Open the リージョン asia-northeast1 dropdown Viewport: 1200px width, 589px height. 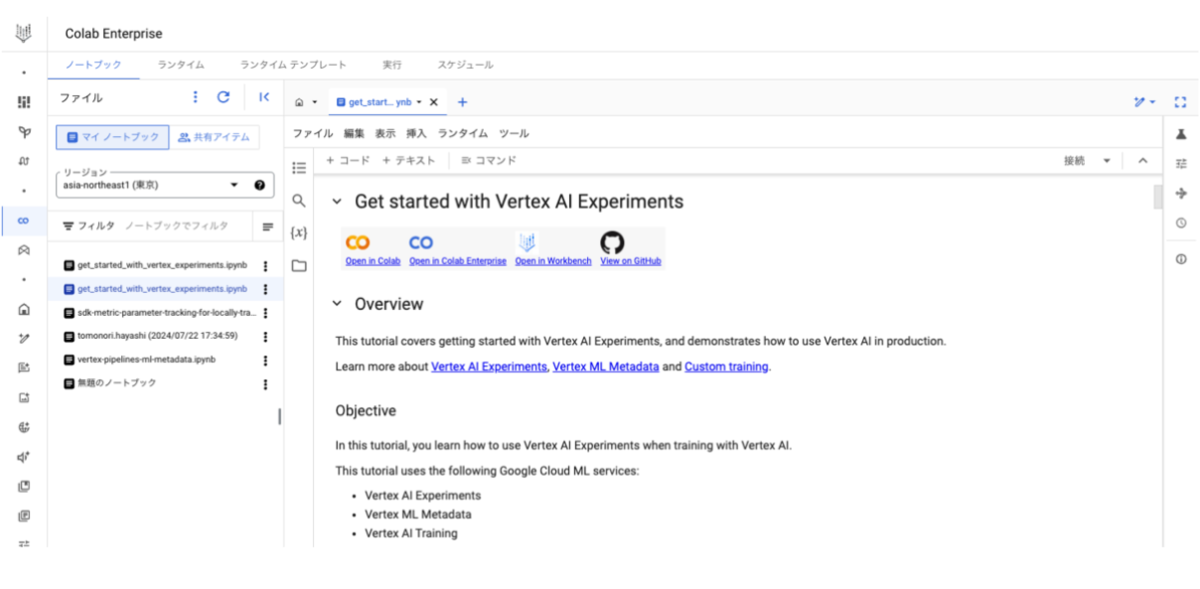click(x=164, y=185)
